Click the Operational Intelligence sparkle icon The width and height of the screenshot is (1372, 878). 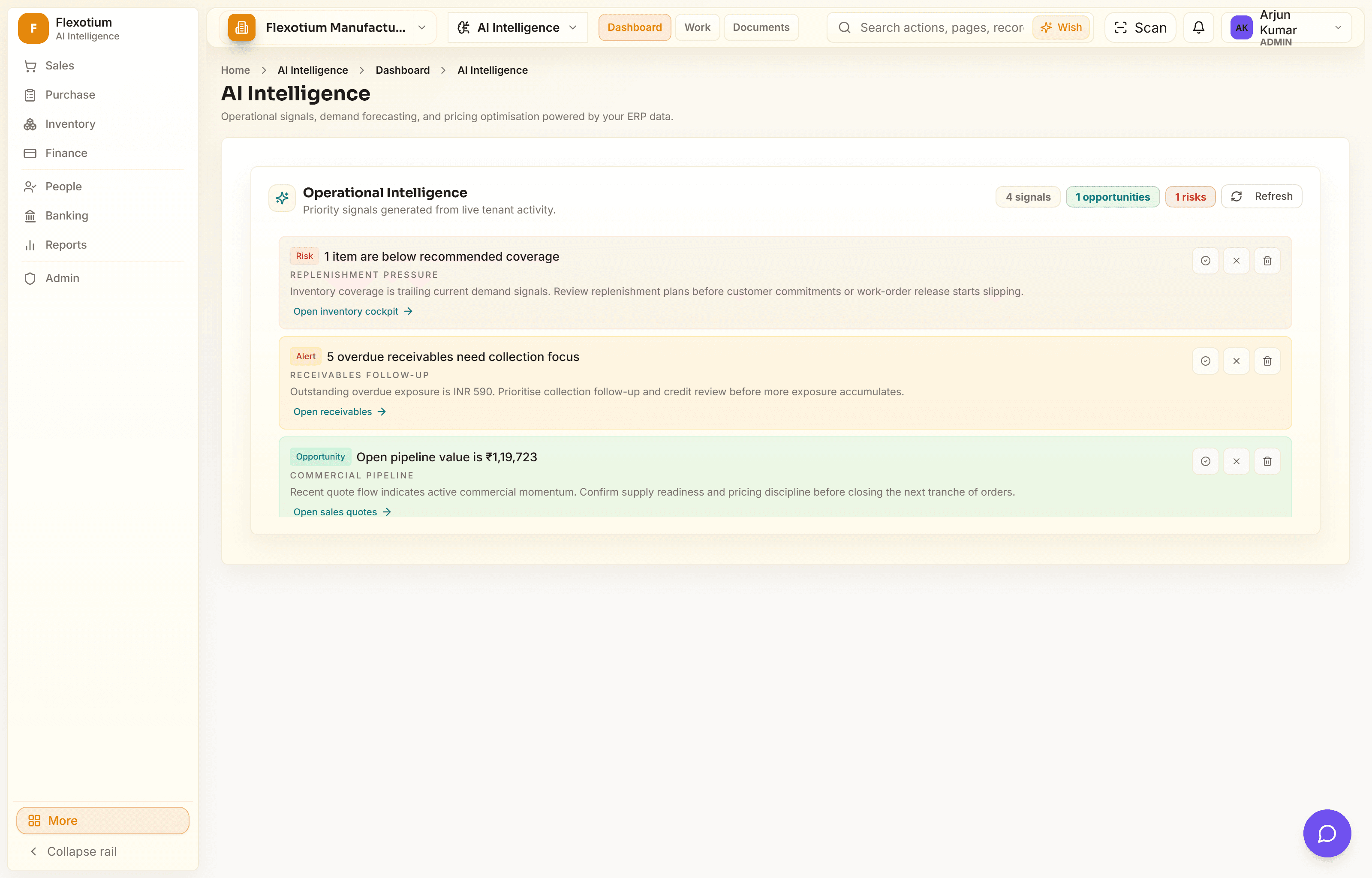tap(282, 198)
